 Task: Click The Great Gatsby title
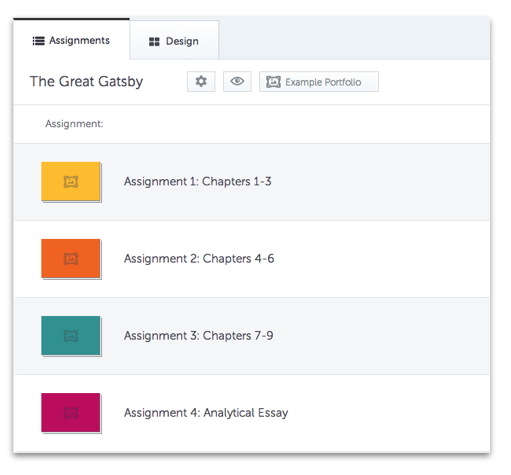click(x=86, y=82)
